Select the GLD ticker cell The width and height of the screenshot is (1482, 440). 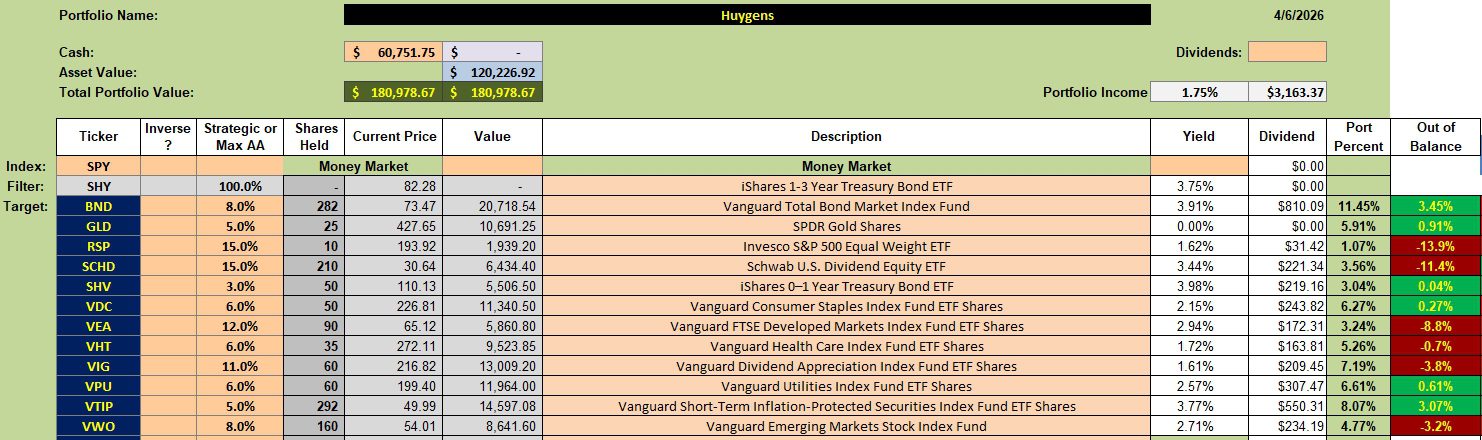[98, 226]
